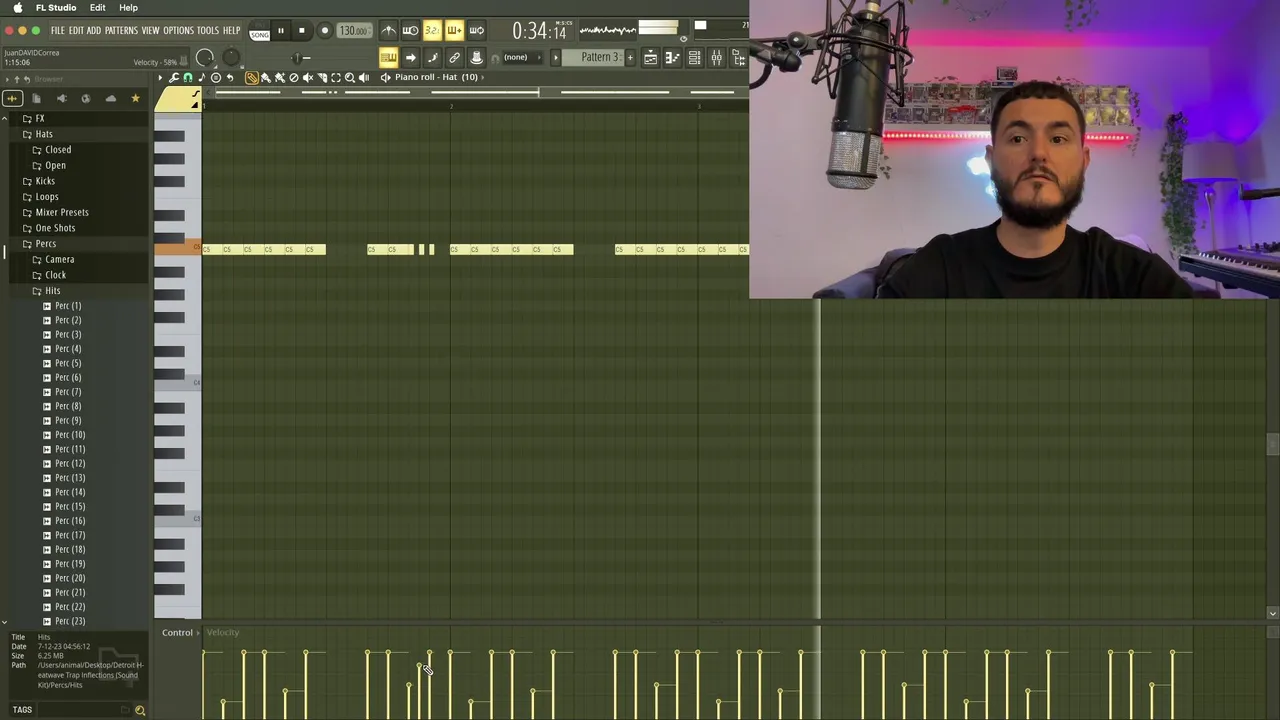Adjust the 130.000 tempo field
Screen dimensions: 1280x720
point(353,31)
